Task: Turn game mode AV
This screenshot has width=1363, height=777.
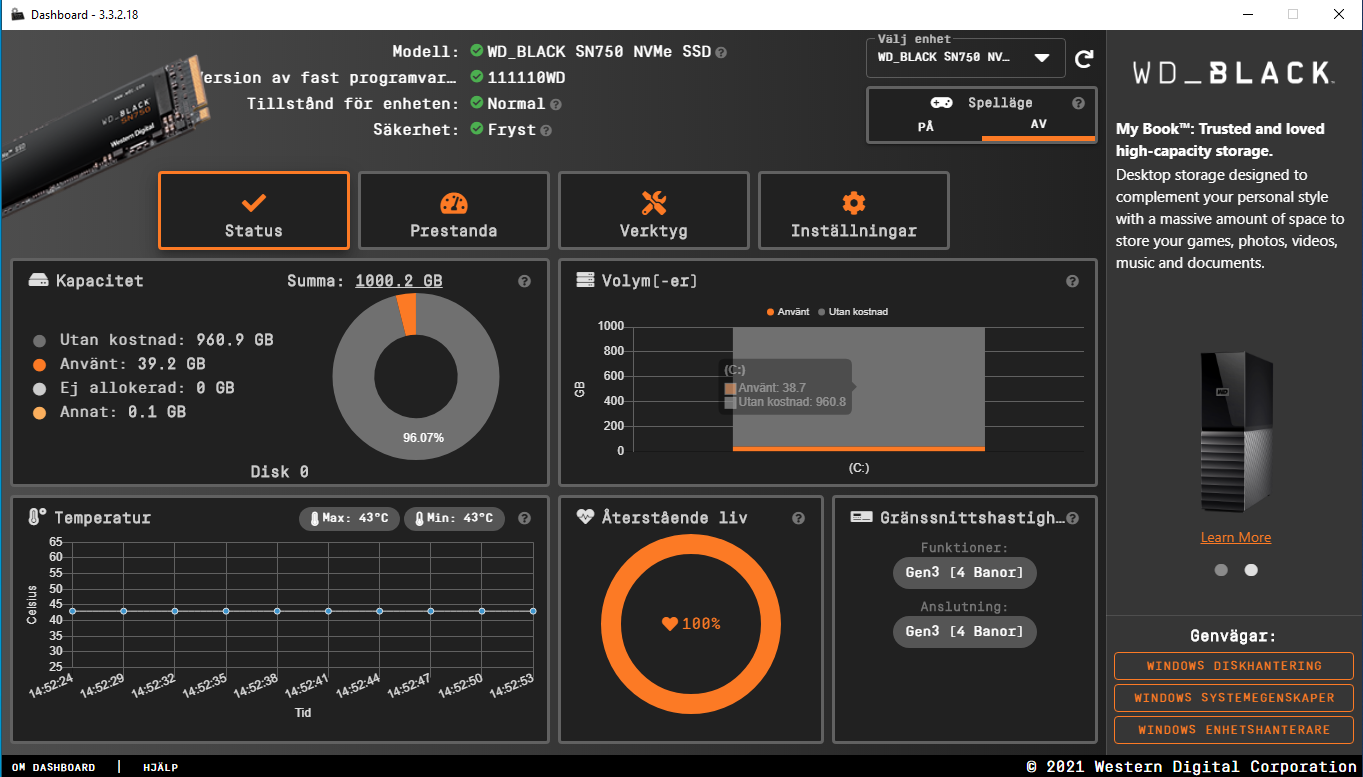Action: pos(1038,125)
